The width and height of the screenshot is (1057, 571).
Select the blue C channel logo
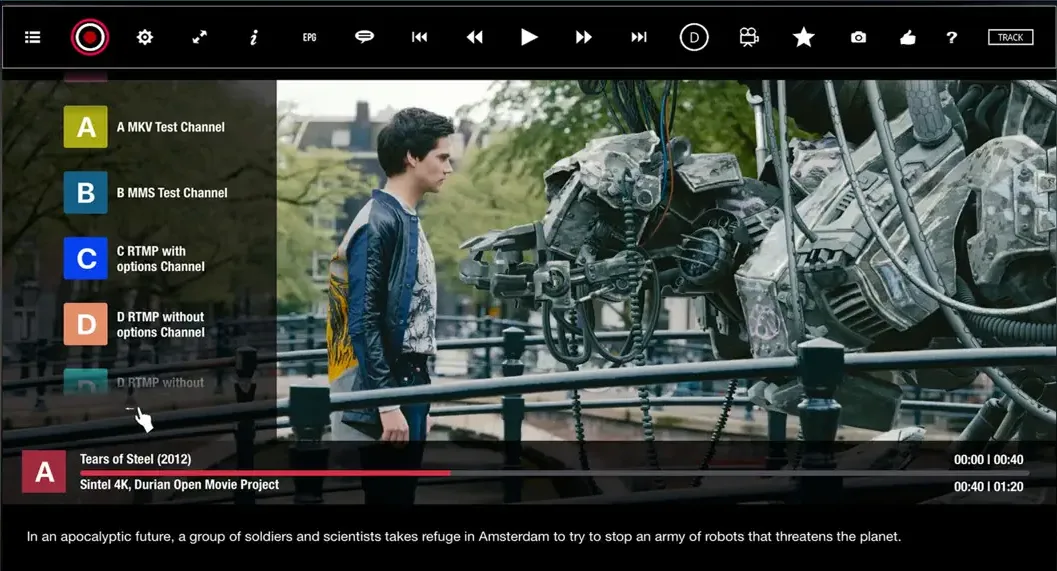click(86, 258)
